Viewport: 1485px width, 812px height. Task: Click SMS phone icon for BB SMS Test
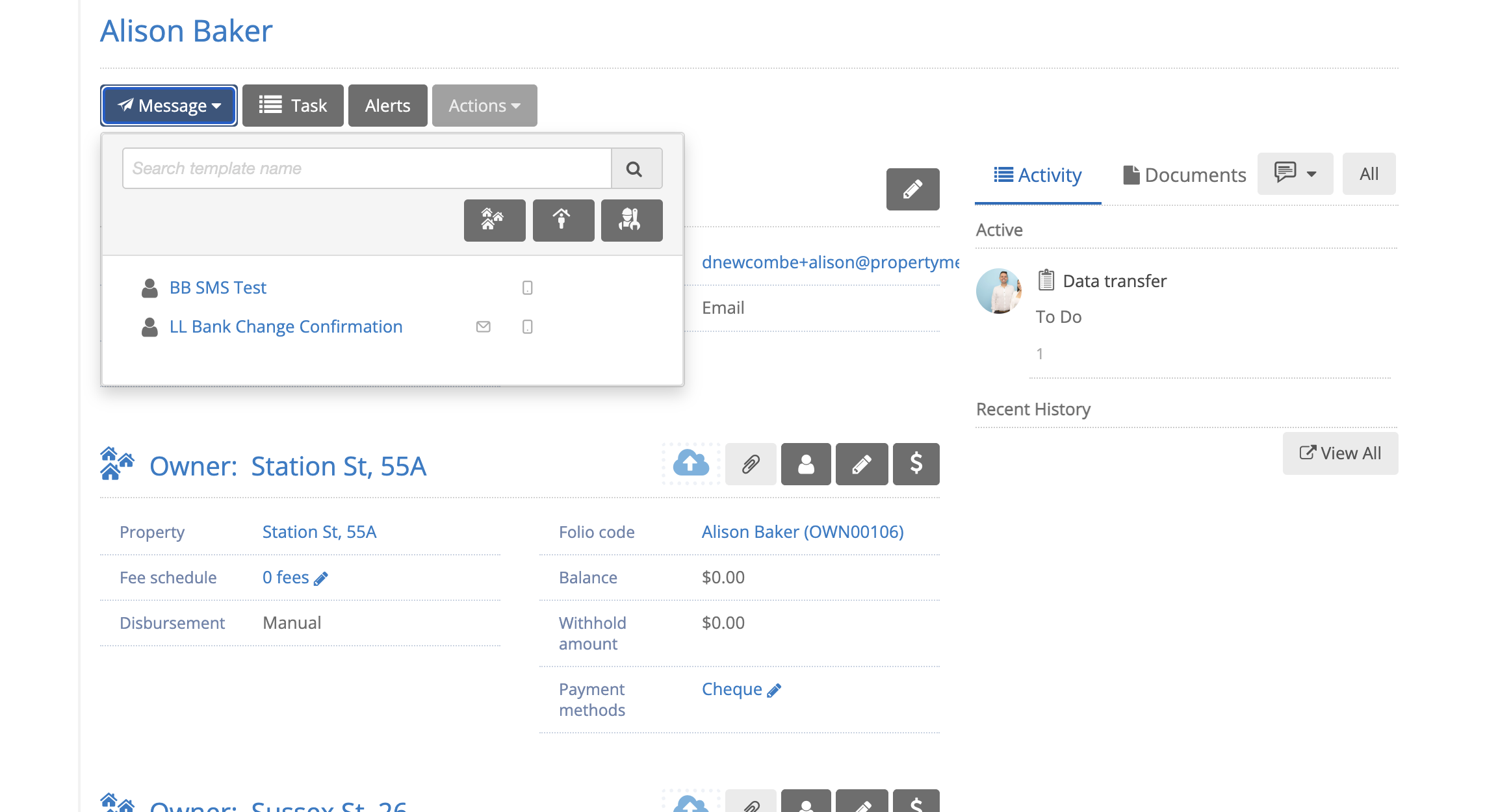click(527, 288)
